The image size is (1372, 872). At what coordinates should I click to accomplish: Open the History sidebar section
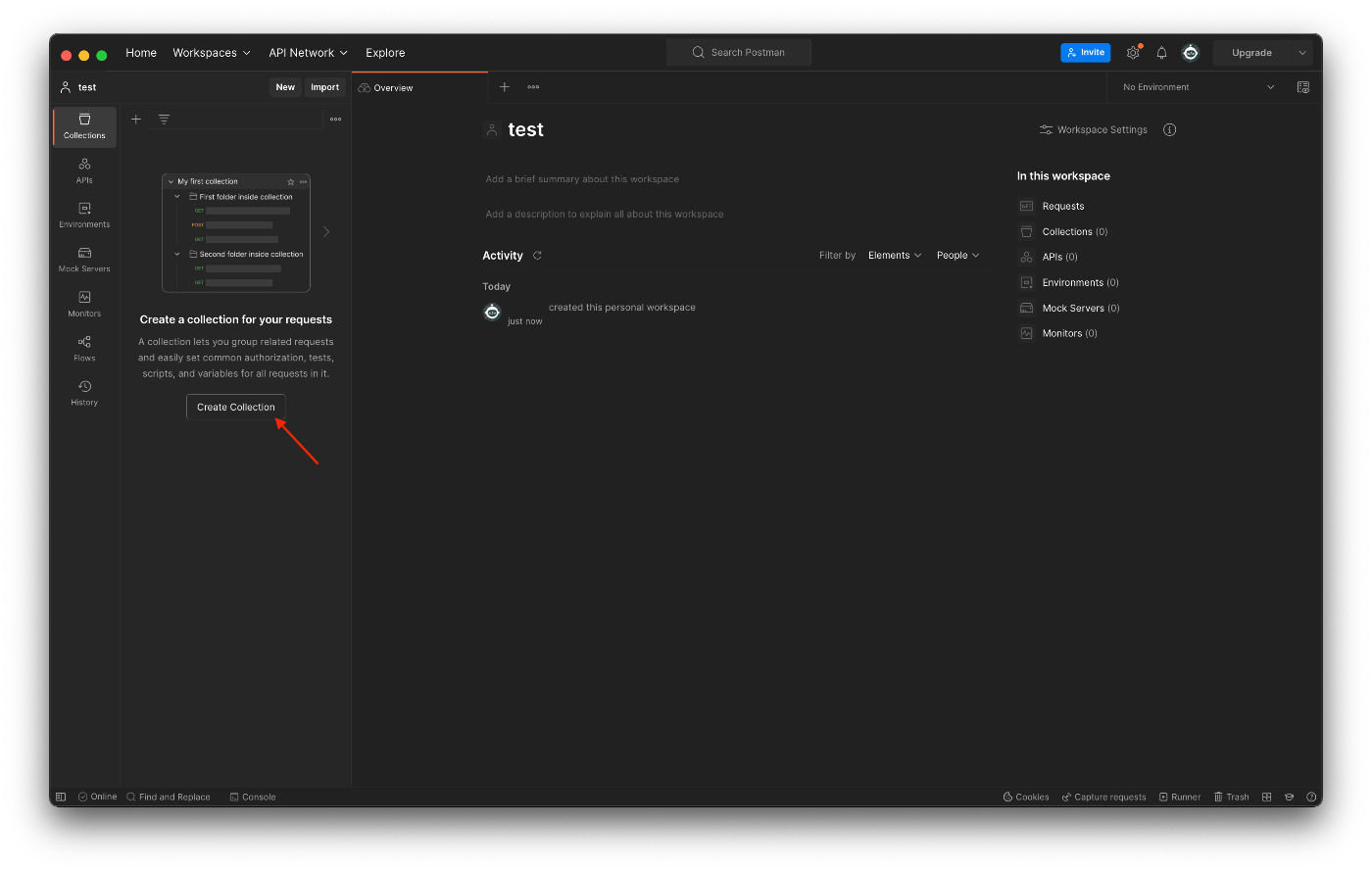[84, 393]
